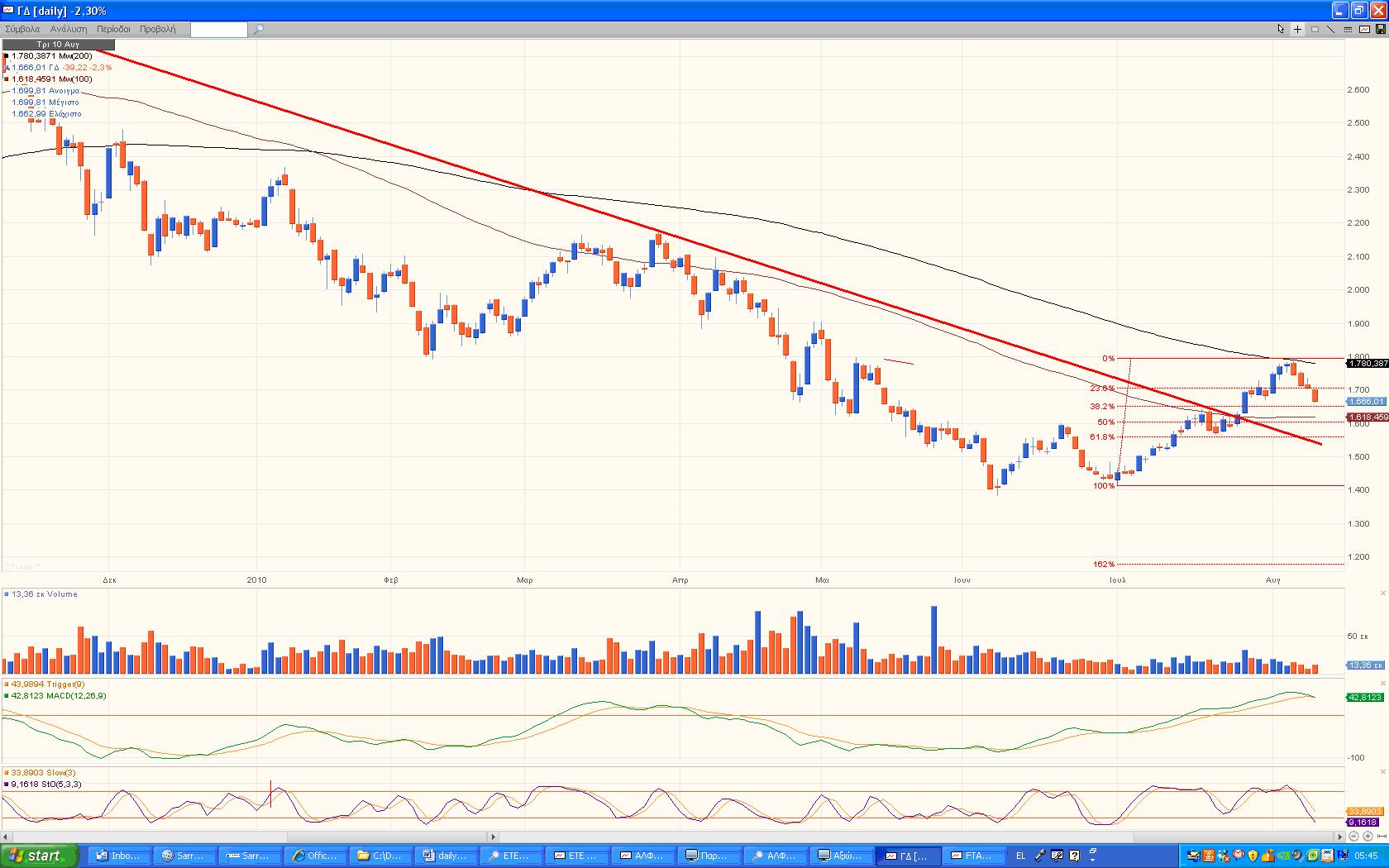Close the Stochastic indicator panel

point(1382,773)
